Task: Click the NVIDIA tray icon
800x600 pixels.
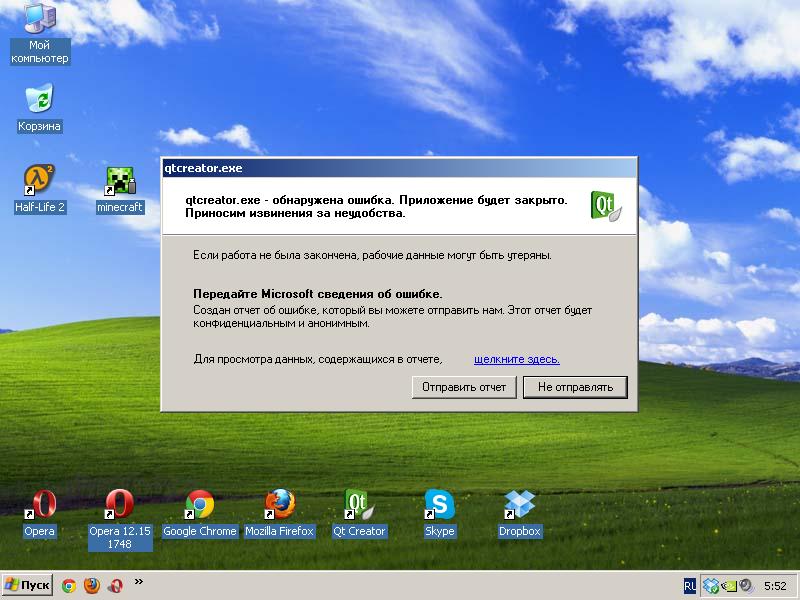Action: [x=729, y=586]
